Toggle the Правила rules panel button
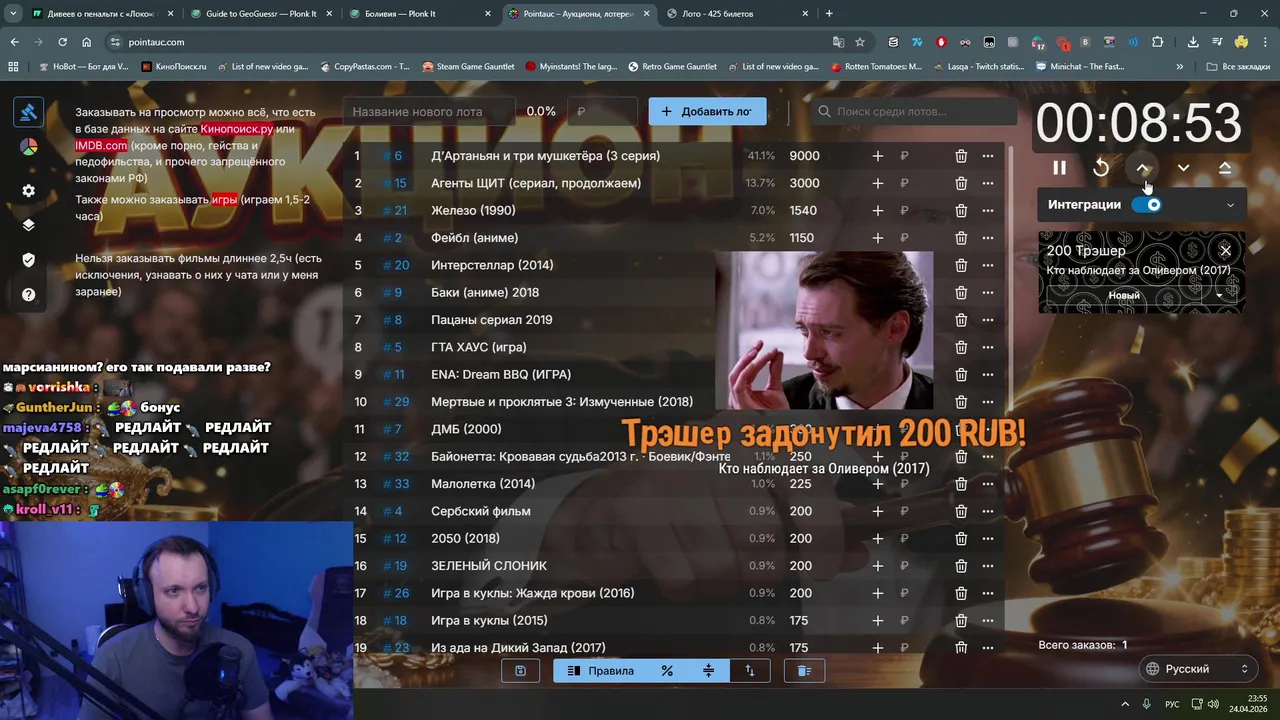The image size is (1280, 720). click(x=600, y=671)
